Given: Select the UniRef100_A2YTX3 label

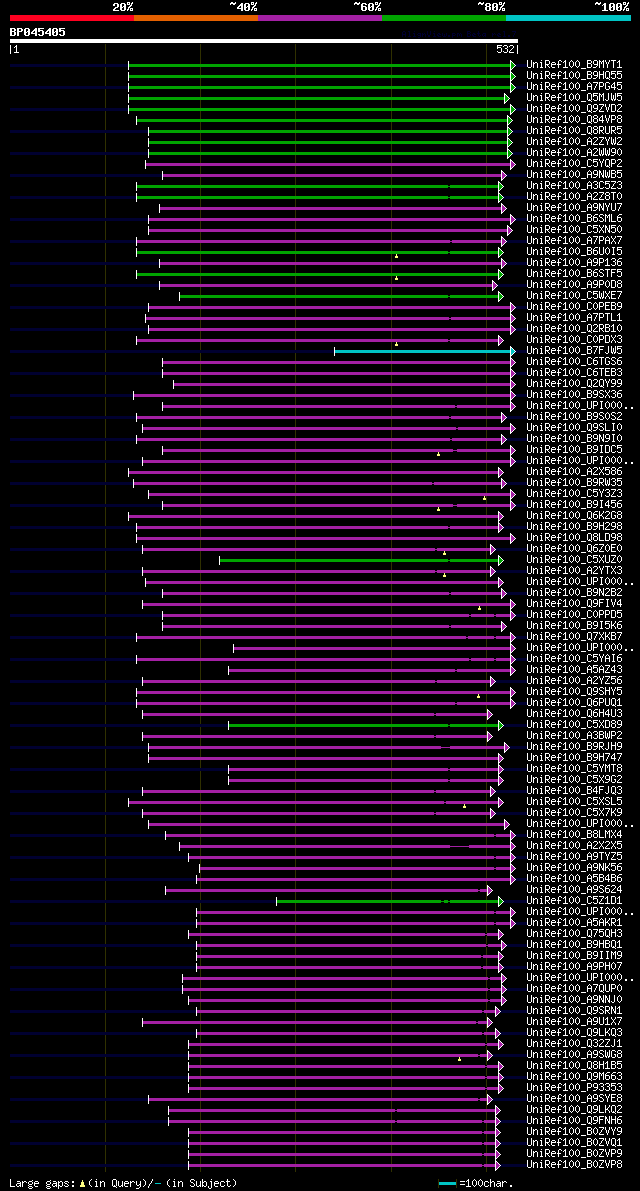Looking at the screenshot, I should point(574,571).
